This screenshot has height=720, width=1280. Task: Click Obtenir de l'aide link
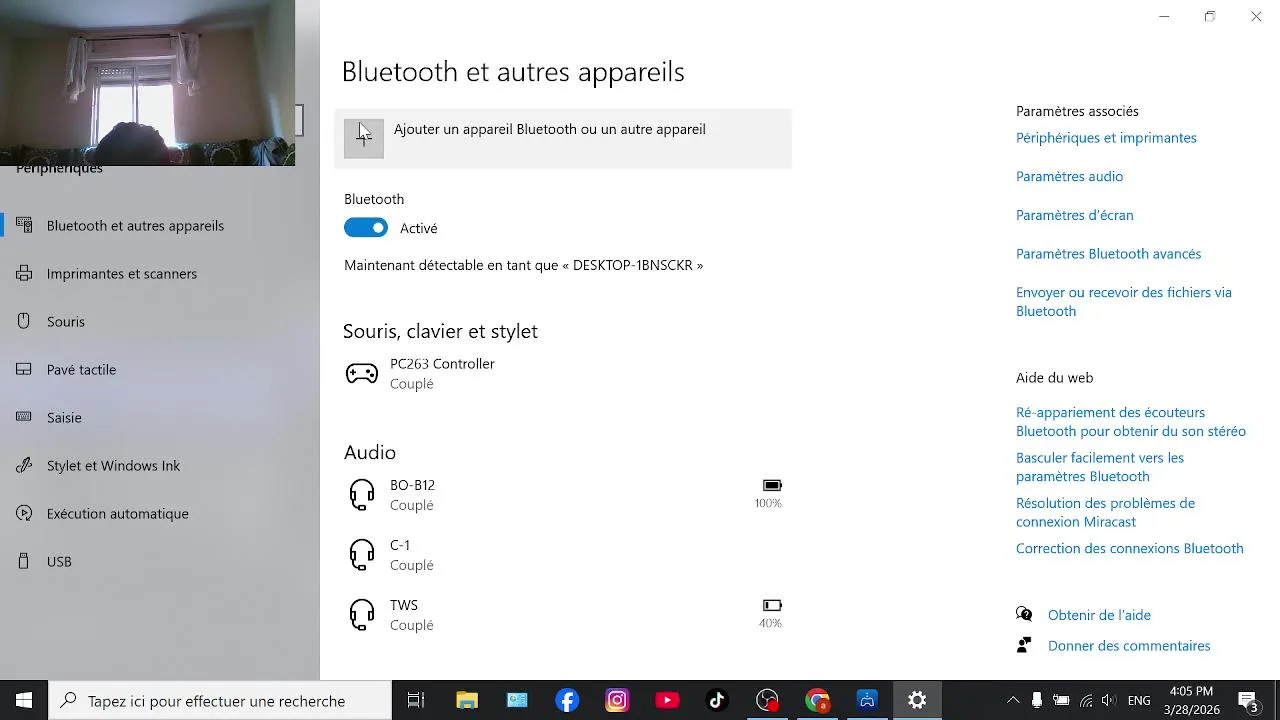point(1099,615)
